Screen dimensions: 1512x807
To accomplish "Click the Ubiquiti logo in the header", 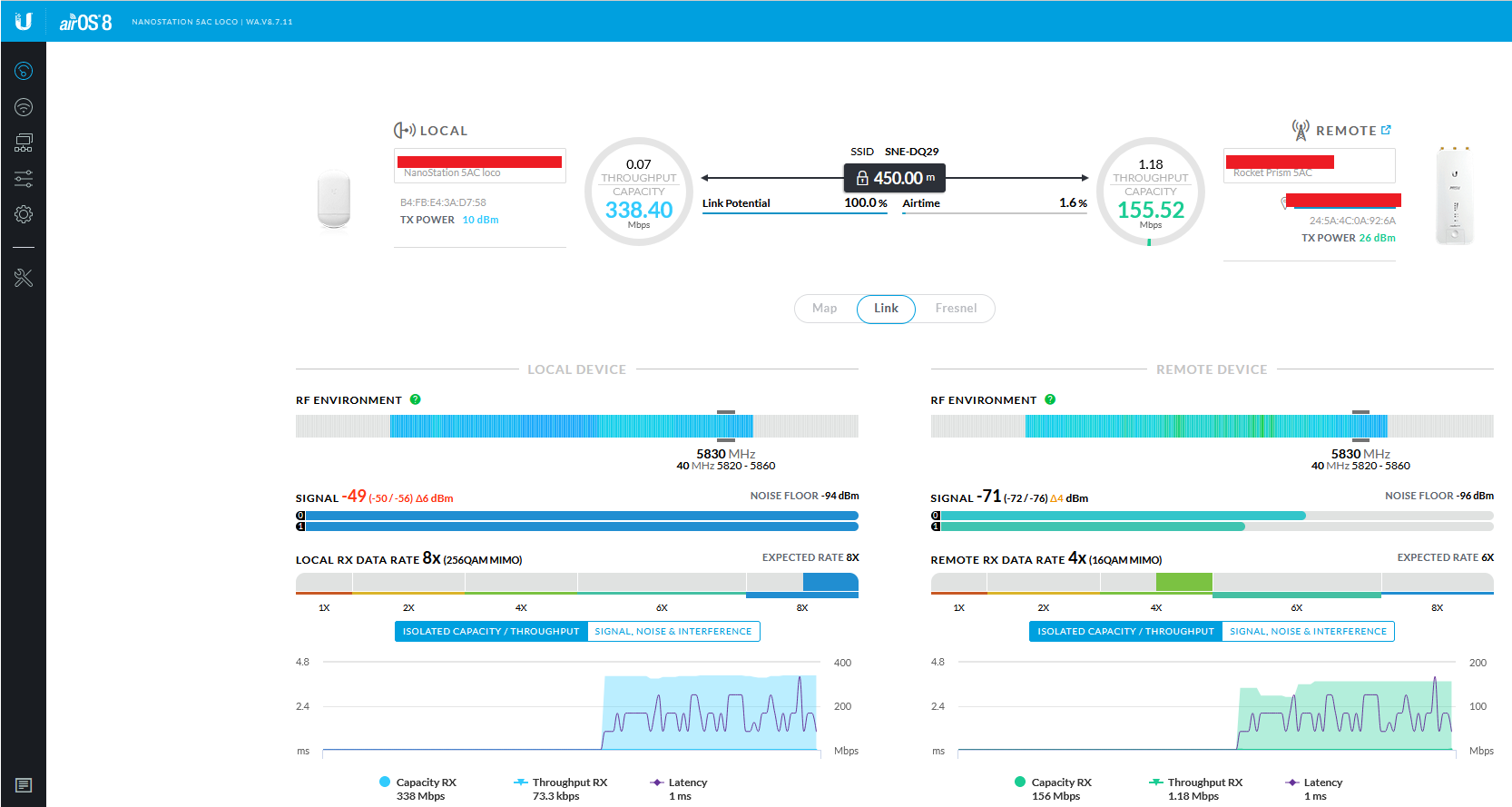I will point(24,21).
